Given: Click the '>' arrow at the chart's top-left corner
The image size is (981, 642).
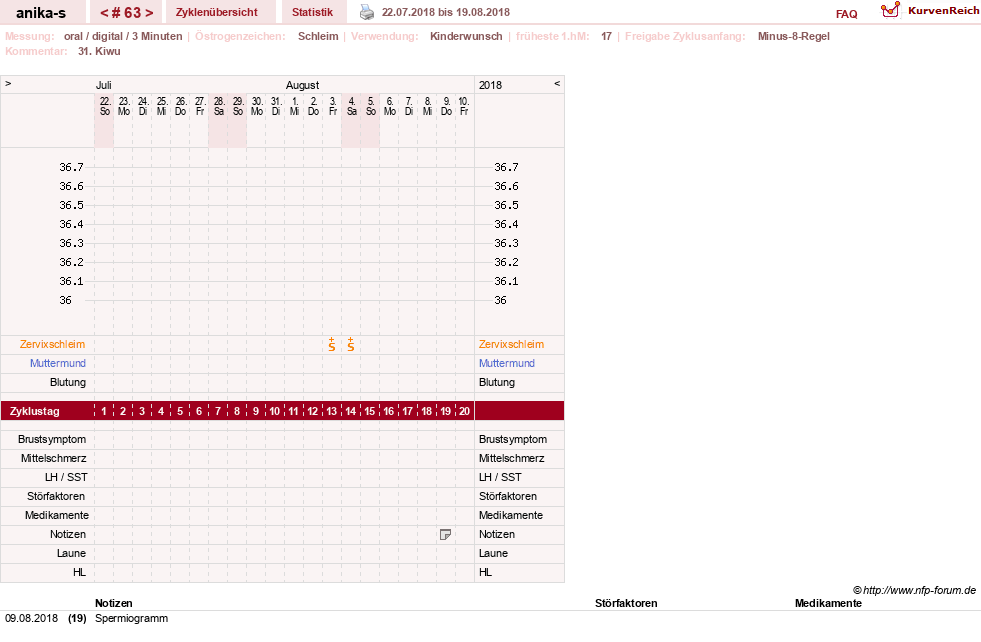Looking at the screenshot, I should point(8,83).
